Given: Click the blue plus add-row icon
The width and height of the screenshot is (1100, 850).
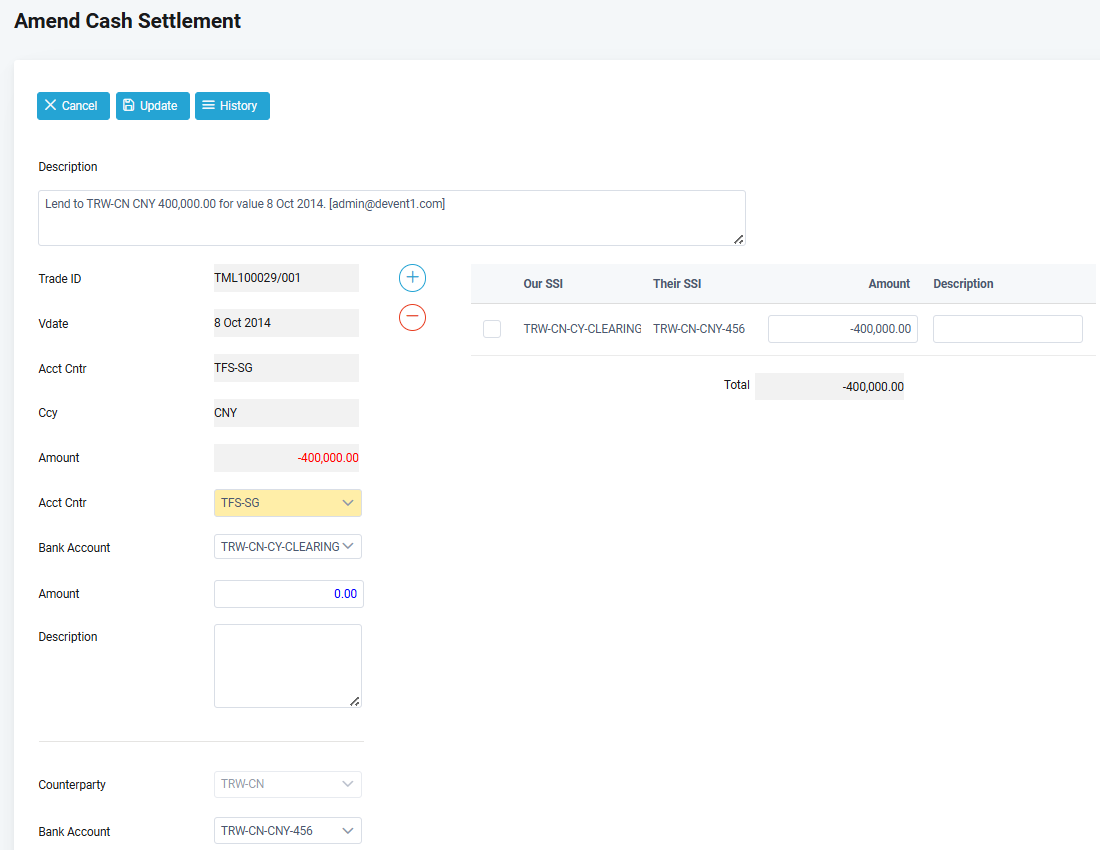Looking at the screenshot, I should click(412, 279).
